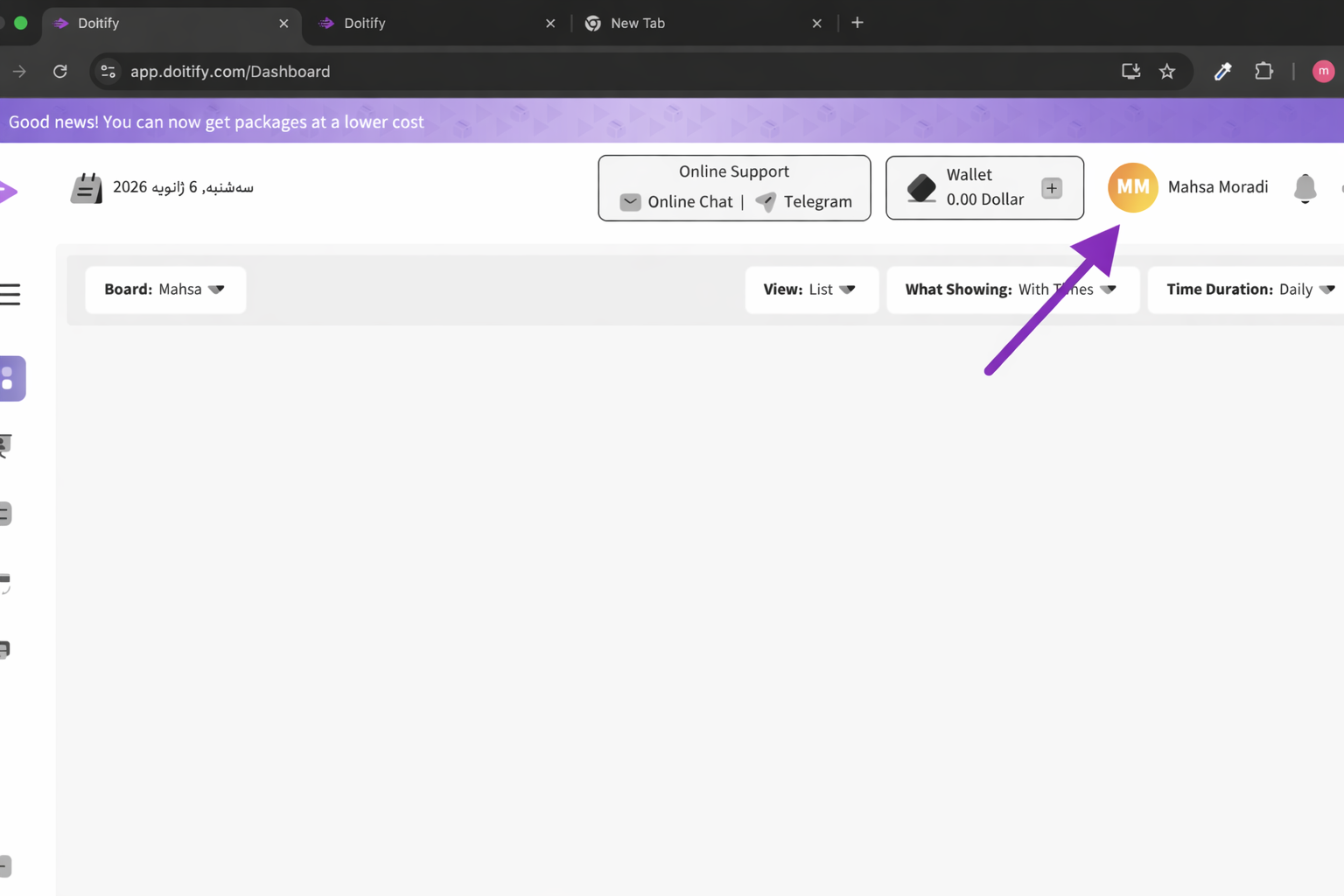Click the Online Support heading text
This screenshot has height=896, width=1344.
[x=734, y=171]
